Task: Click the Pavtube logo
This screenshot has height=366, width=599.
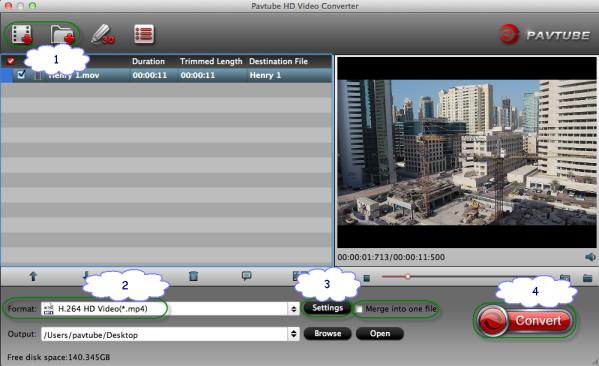Action: click(544, 34)
